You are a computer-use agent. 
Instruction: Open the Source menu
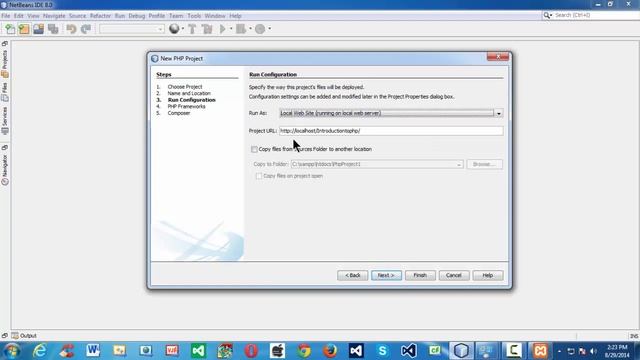pos(78,16)
